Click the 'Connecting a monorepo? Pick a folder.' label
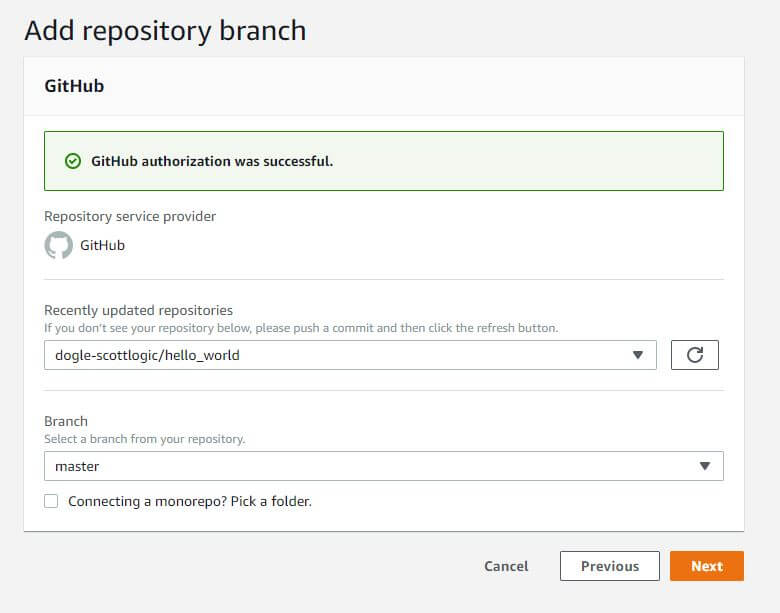The height and width of the screenshot is (613, 780). [x=190, y=501]
